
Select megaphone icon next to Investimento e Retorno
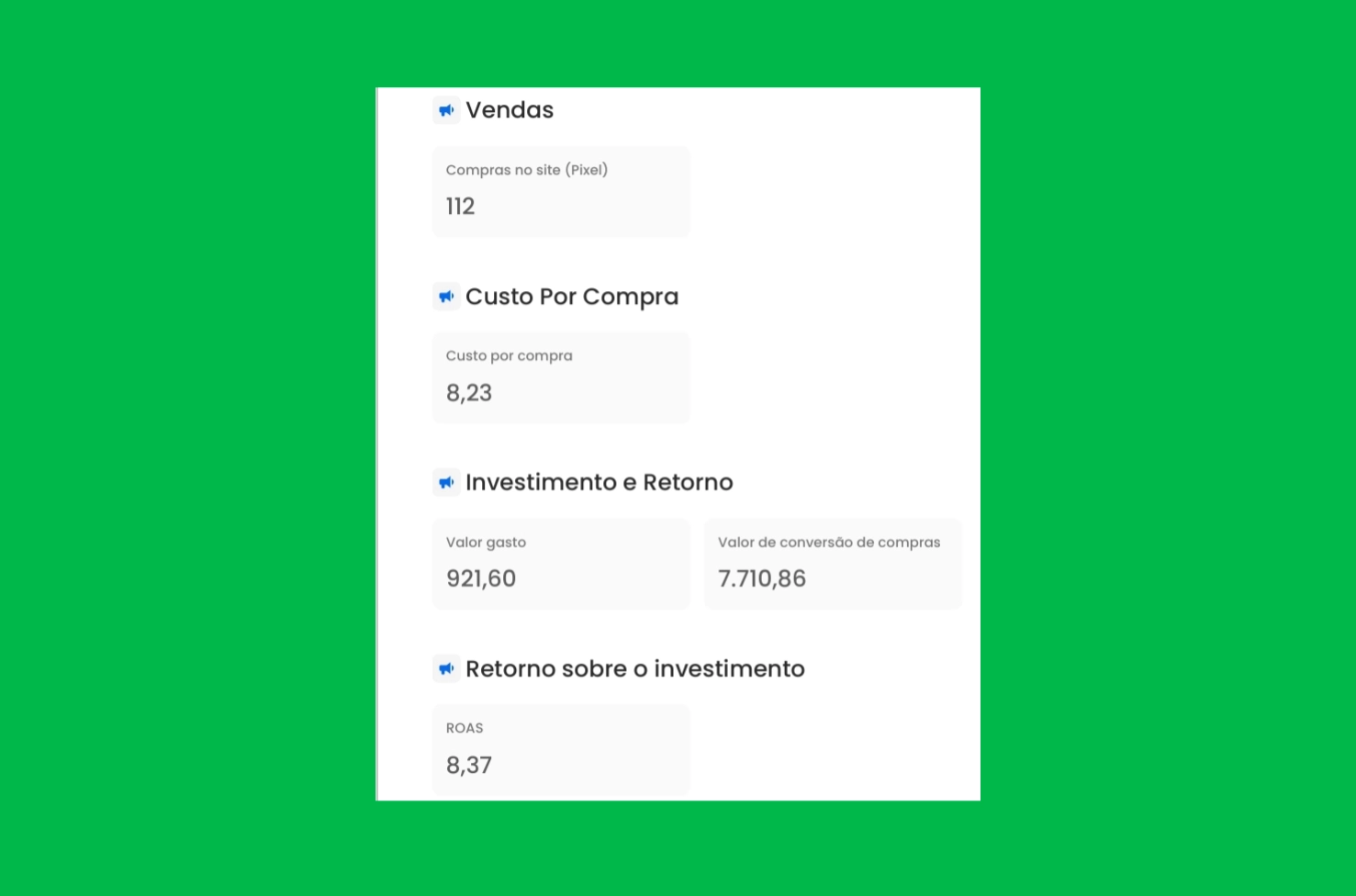[446, 483]
